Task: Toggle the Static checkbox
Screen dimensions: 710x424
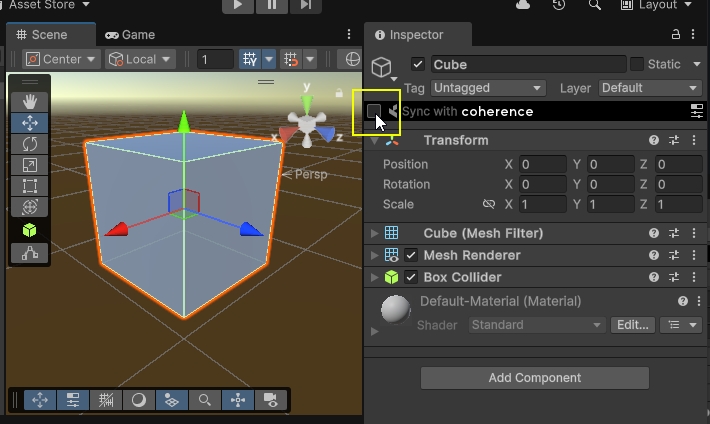Action: tap(636, 65)
